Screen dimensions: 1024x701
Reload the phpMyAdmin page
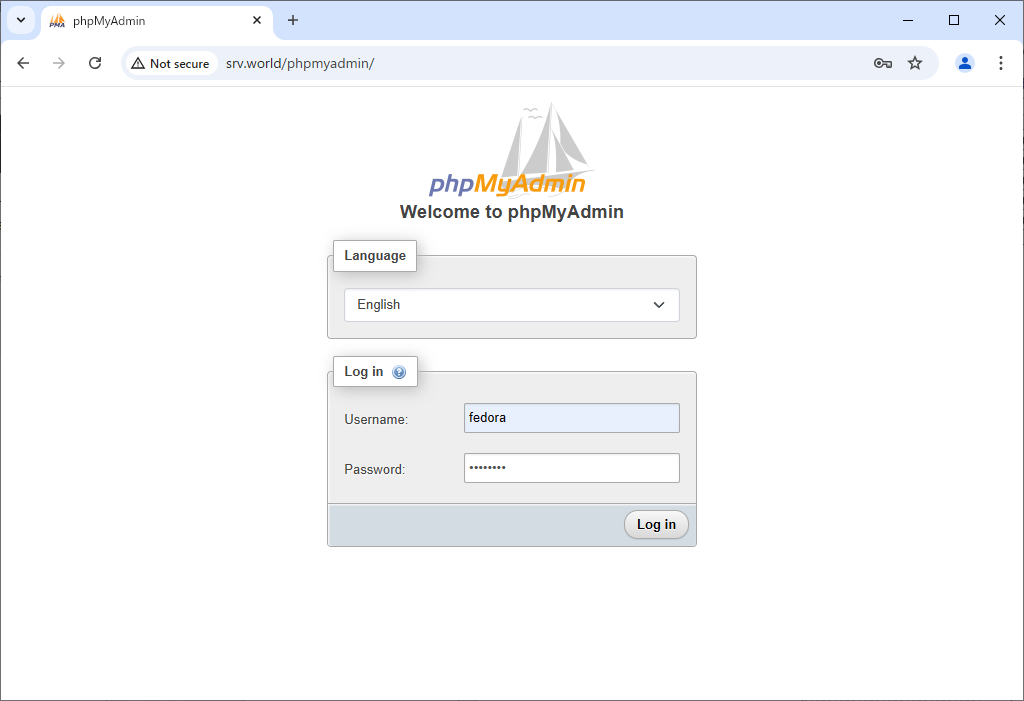coord(95,63)
